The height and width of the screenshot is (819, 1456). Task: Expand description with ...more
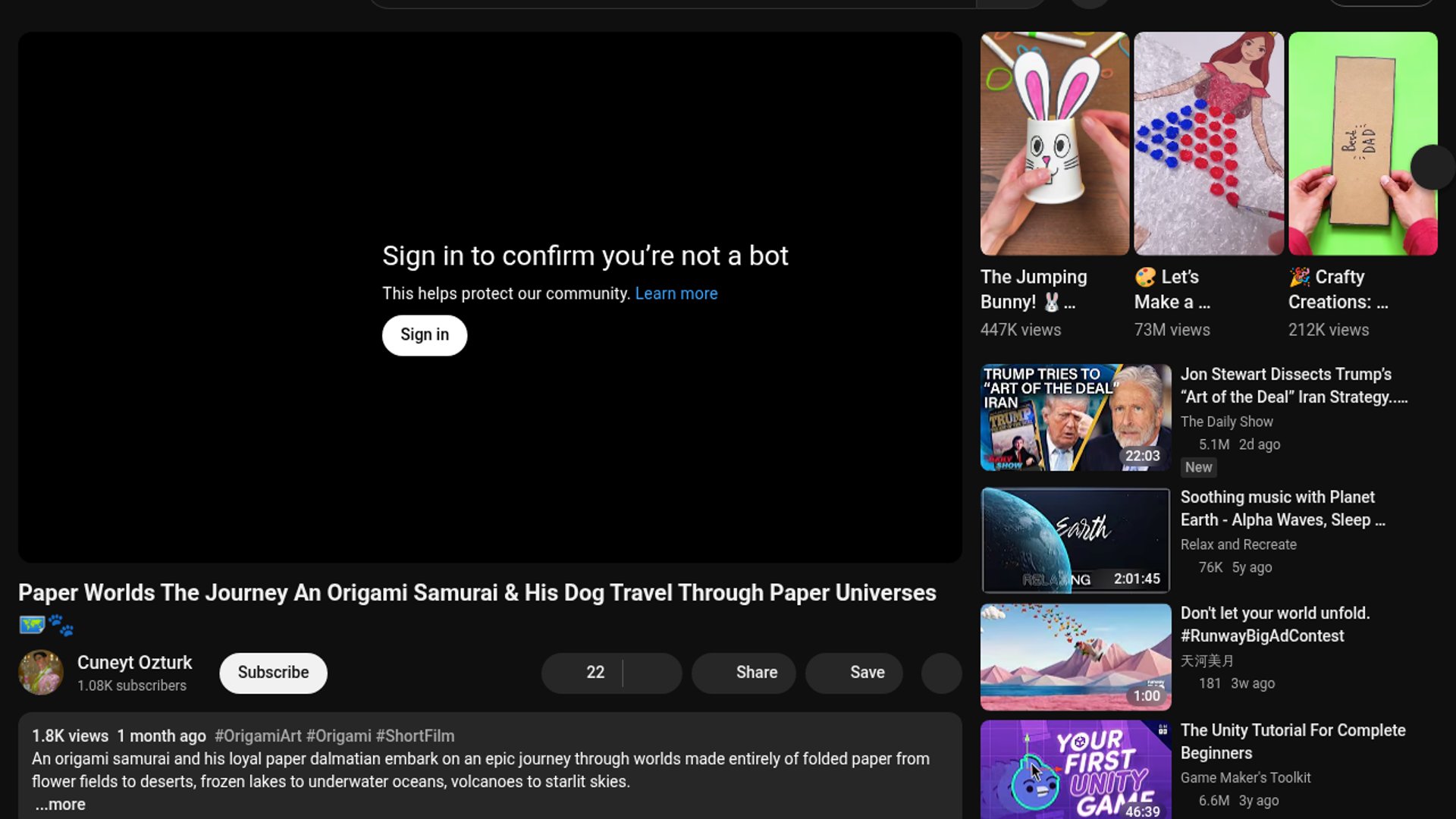61,805
